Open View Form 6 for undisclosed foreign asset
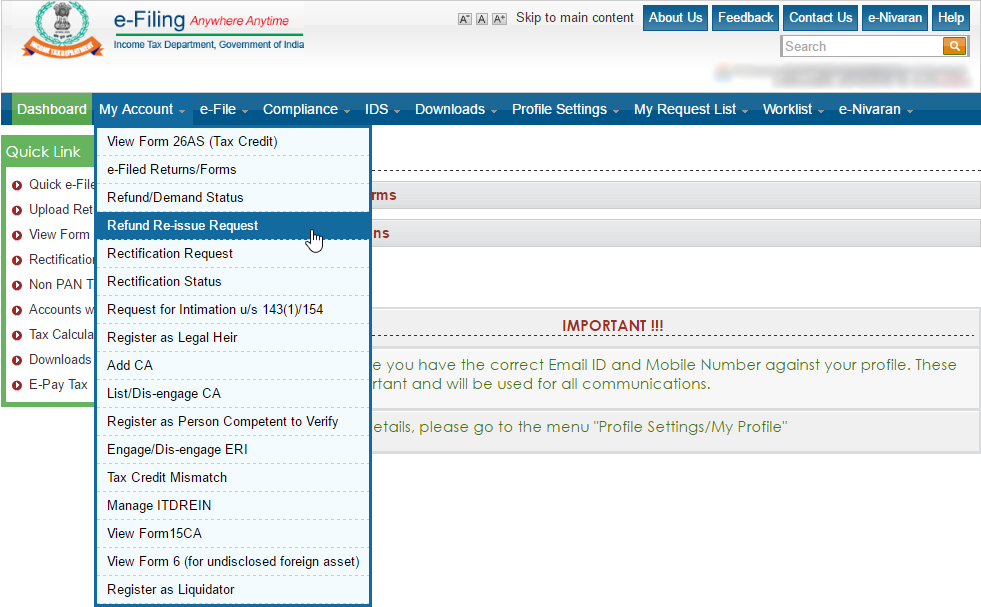The width and height of the screenshot is (981, 607). 233,562
